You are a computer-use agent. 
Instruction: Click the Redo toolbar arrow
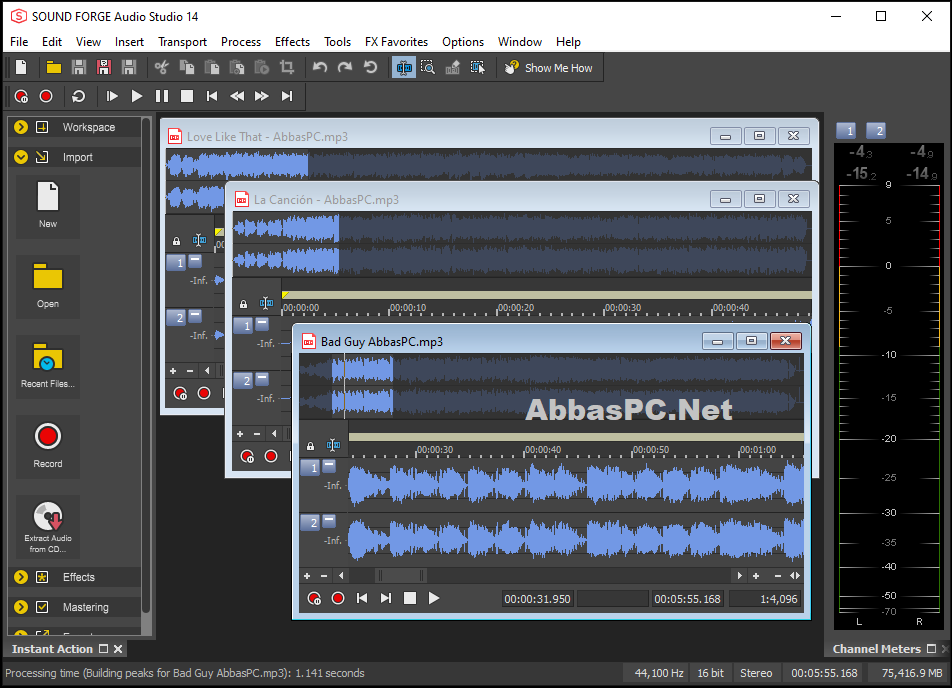tap(345, 67)
